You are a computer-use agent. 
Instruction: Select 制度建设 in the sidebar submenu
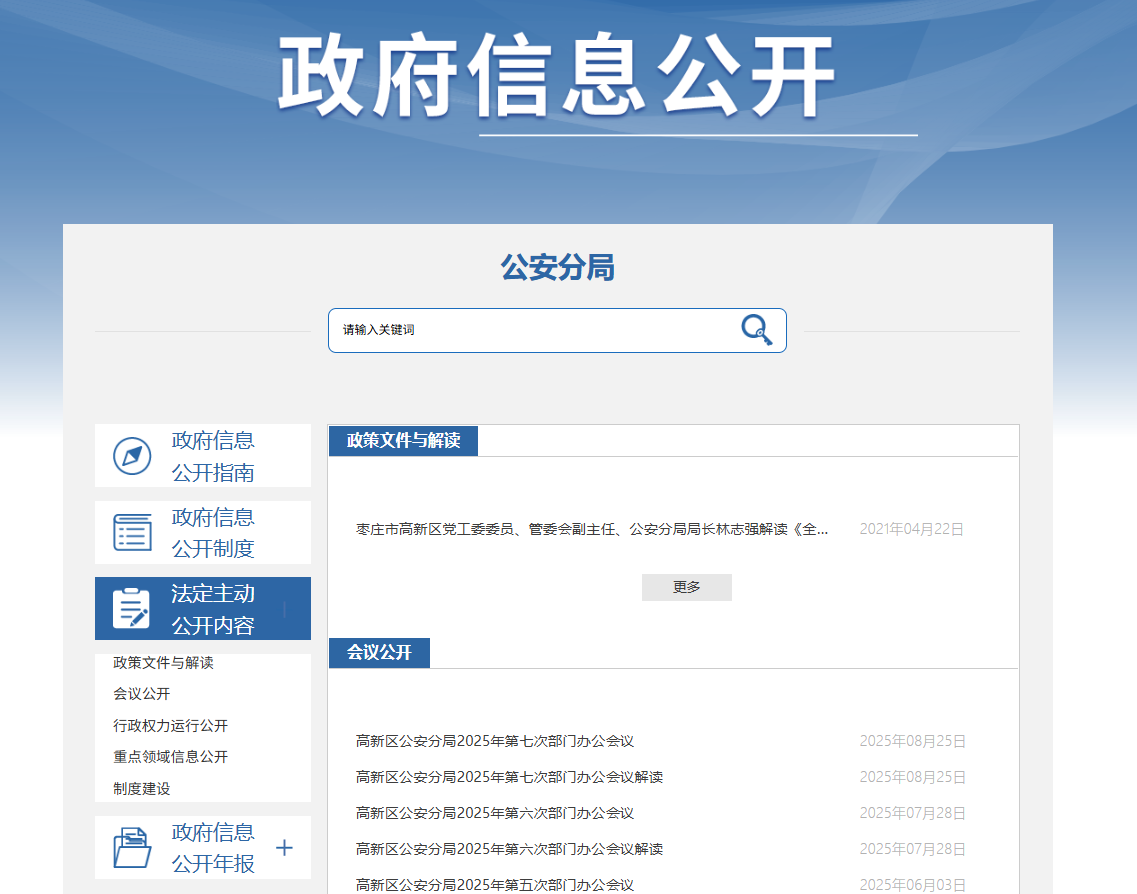pos(142,789)
